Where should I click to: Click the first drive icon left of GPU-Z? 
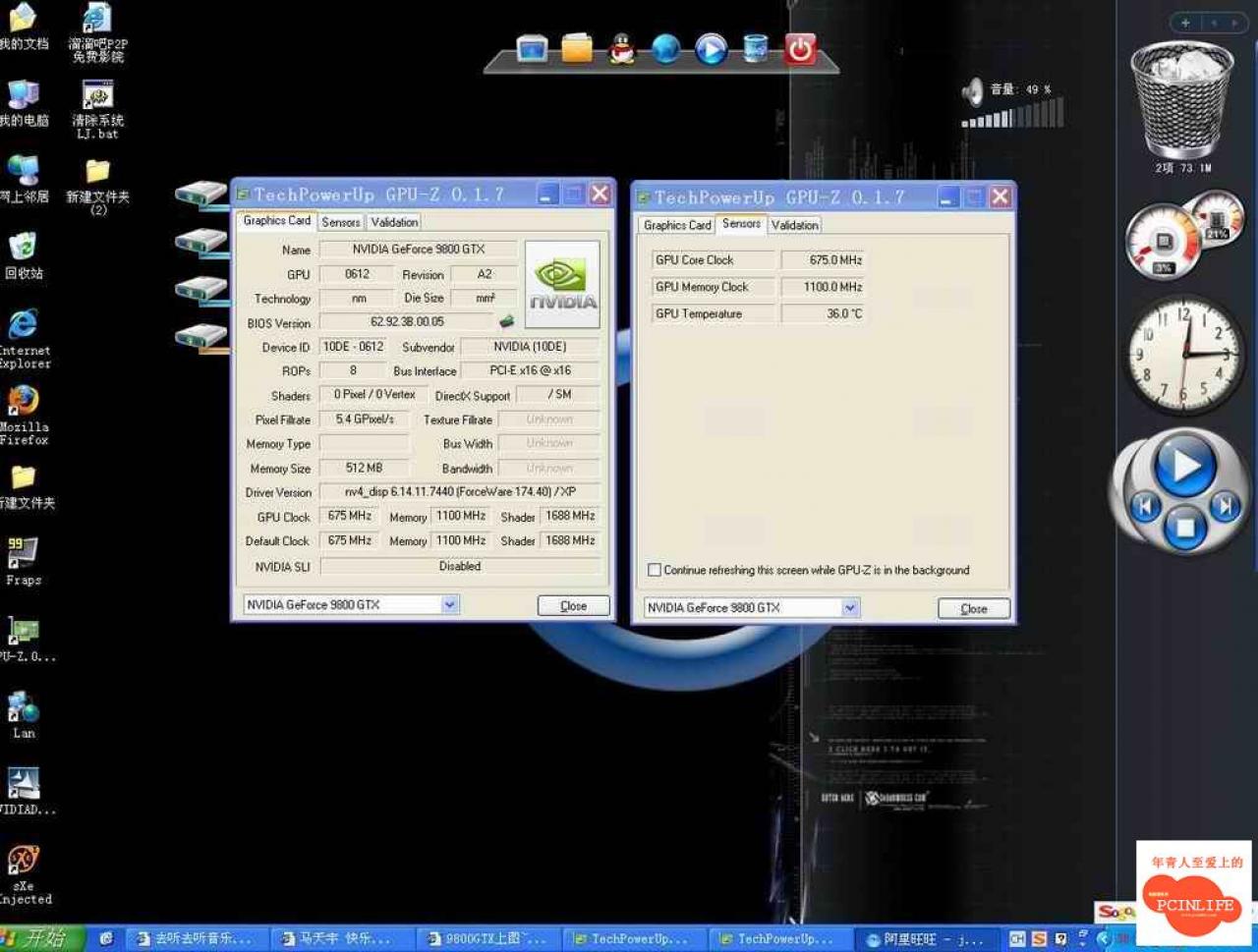201,194
